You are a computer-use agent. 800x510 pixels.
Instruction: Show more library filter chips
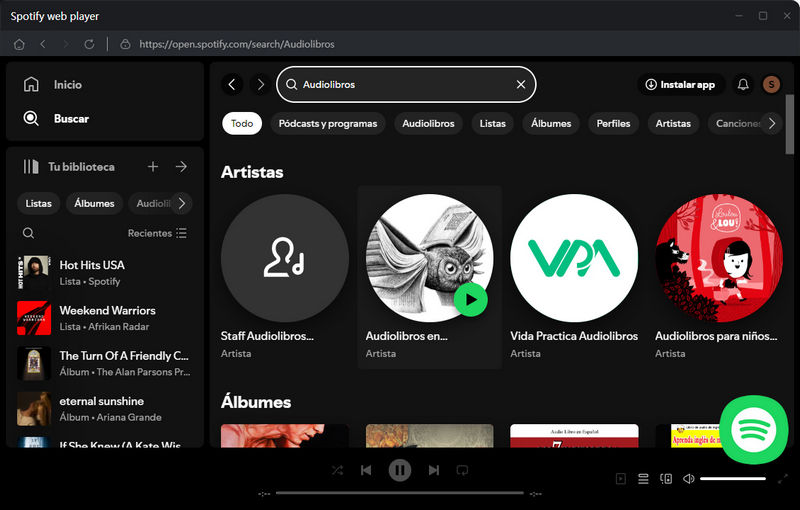coord(182,203)
